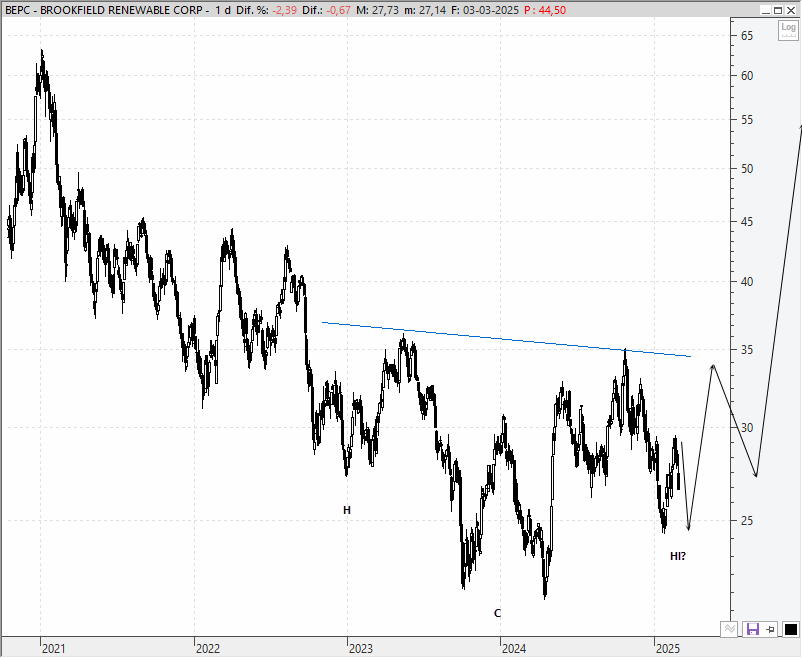The height and width of the screenshot is (658, 802).
Task: Expand the double-chevron panel button
Action: (x=729, y=629)
